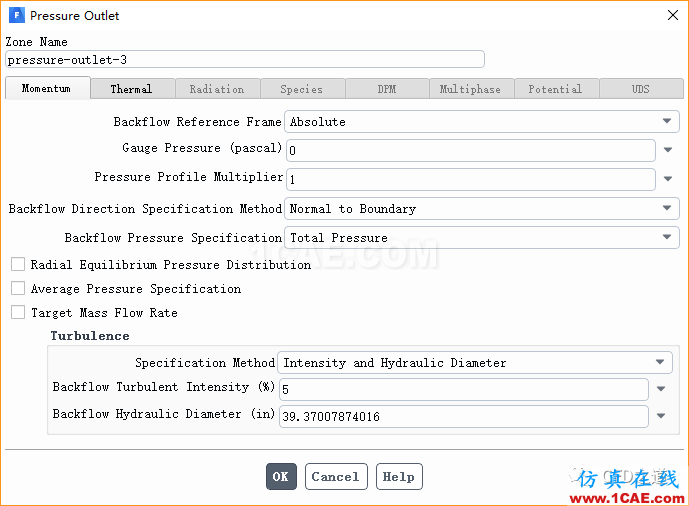The height and width of the screenshot is (506, 689).
Task: Open Backflow Turbulent Intensity arrow menu
Action: (x=661, y=389)
